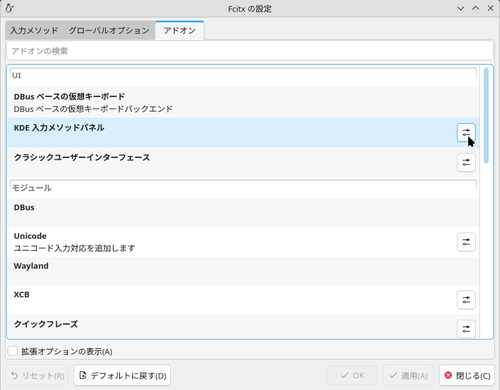Click the リセット(R) button

point(37,376)
